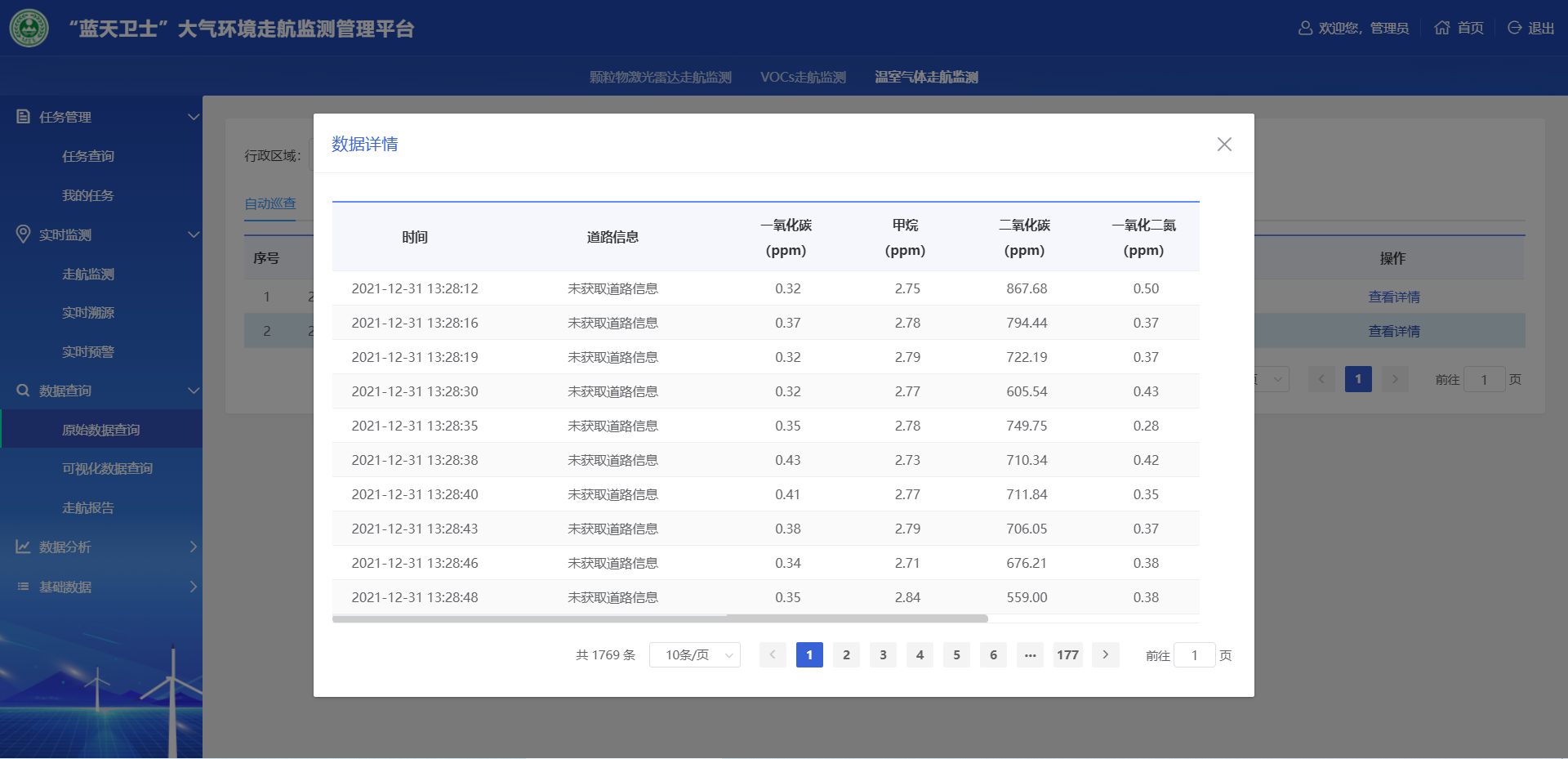The width and height of the screenshot is (1568, 759).
Task: Click the platform logo emblem
Action: [29, 28]
